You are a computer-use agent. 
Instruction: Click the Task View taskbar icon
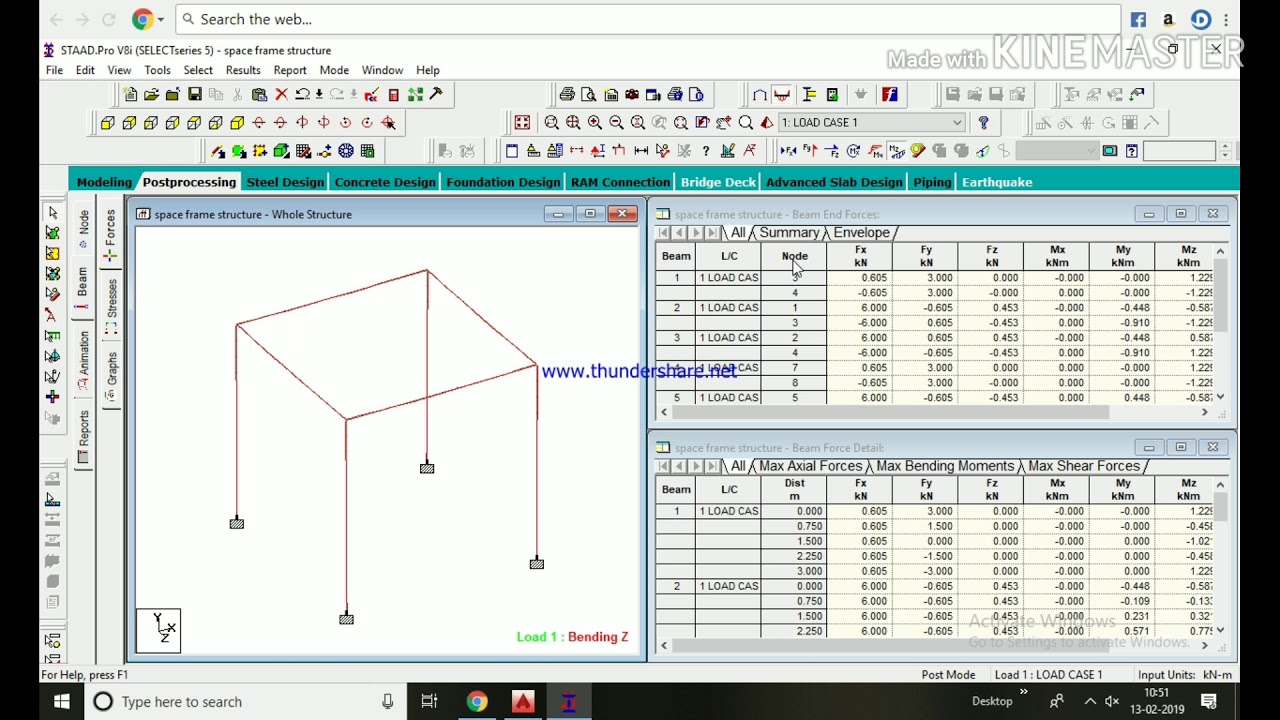coord(429,701)
